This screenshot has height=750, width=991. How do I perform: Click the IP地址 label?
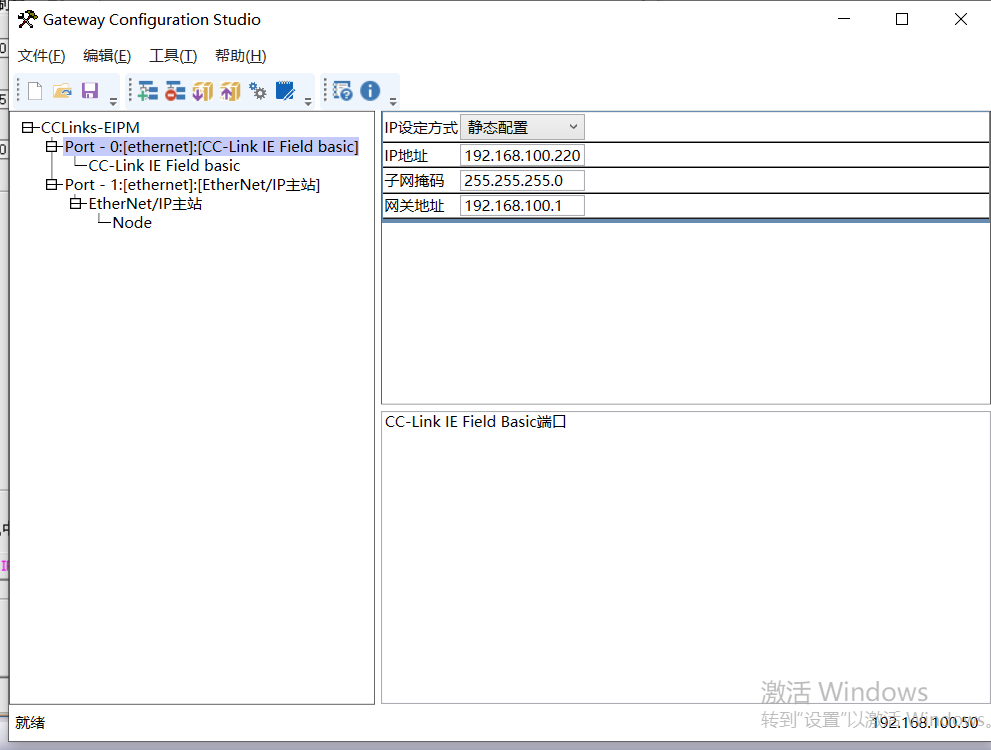(406, 155)
